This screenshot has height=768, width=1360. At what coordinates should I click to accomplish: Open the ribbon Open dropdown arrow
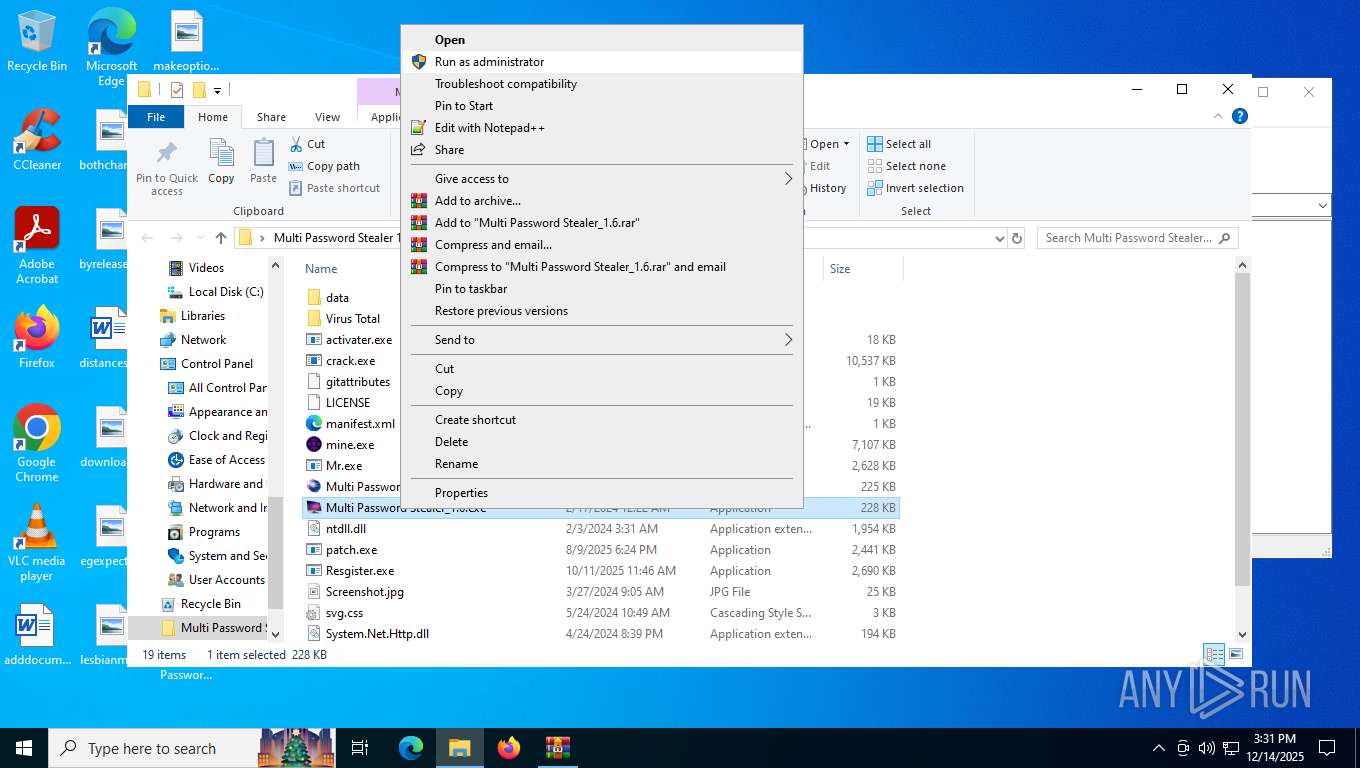[x=846, y=144]
